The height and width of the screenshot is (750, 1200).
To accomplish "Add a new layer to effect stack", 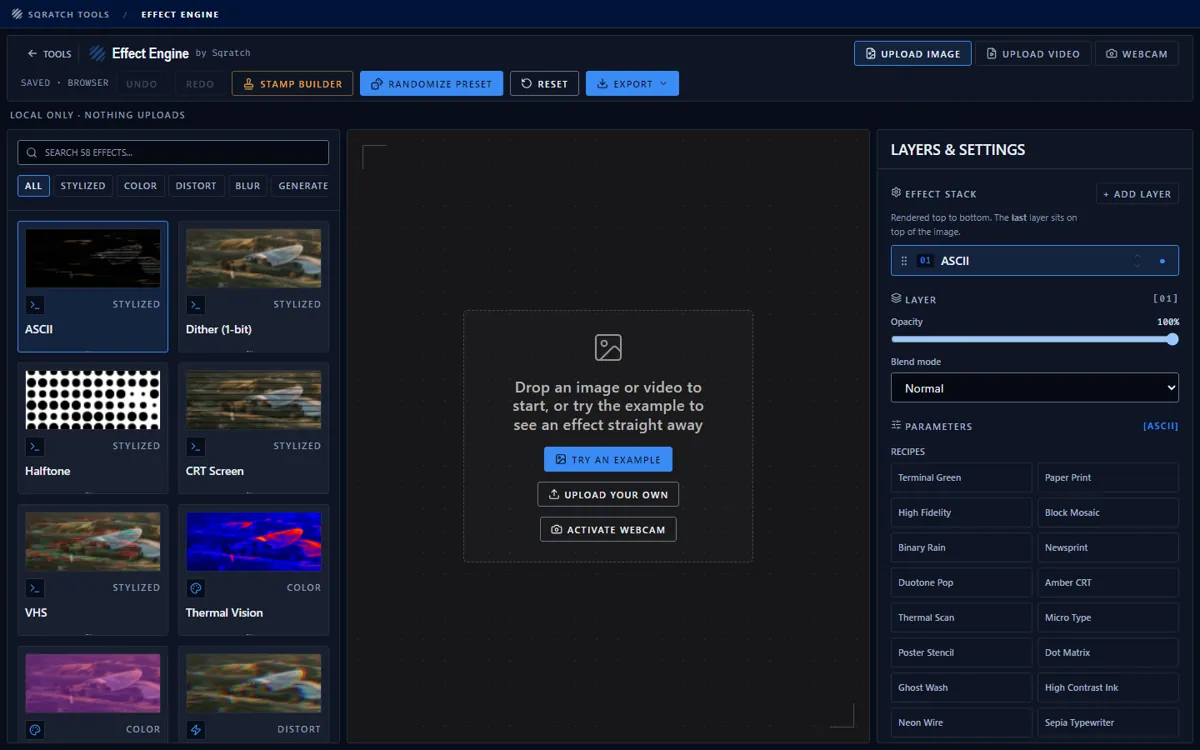I will tap(1137, 194).
